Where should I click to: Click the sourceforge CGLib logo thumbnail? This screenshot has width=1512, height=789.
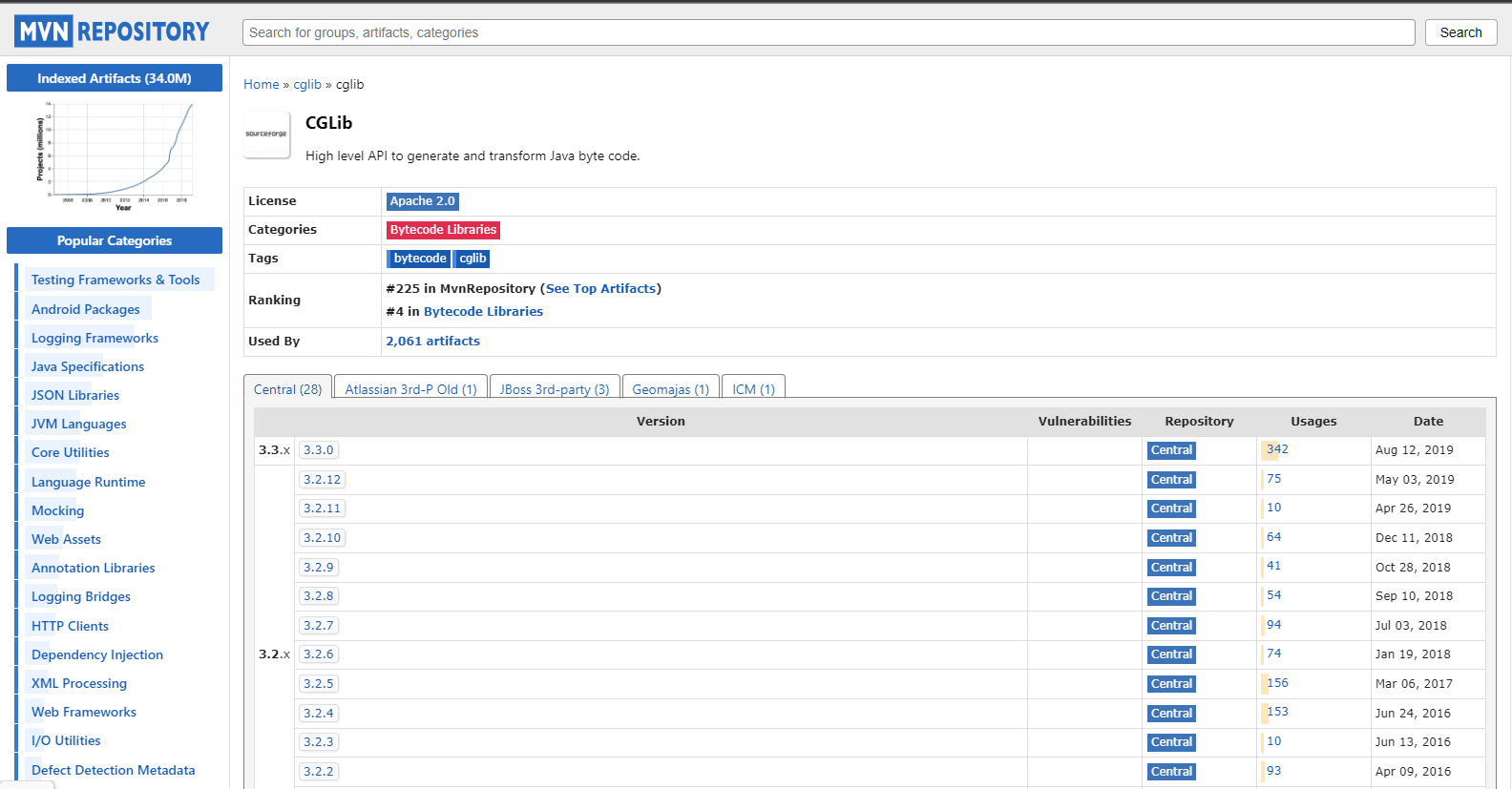[x=266, y=135]
